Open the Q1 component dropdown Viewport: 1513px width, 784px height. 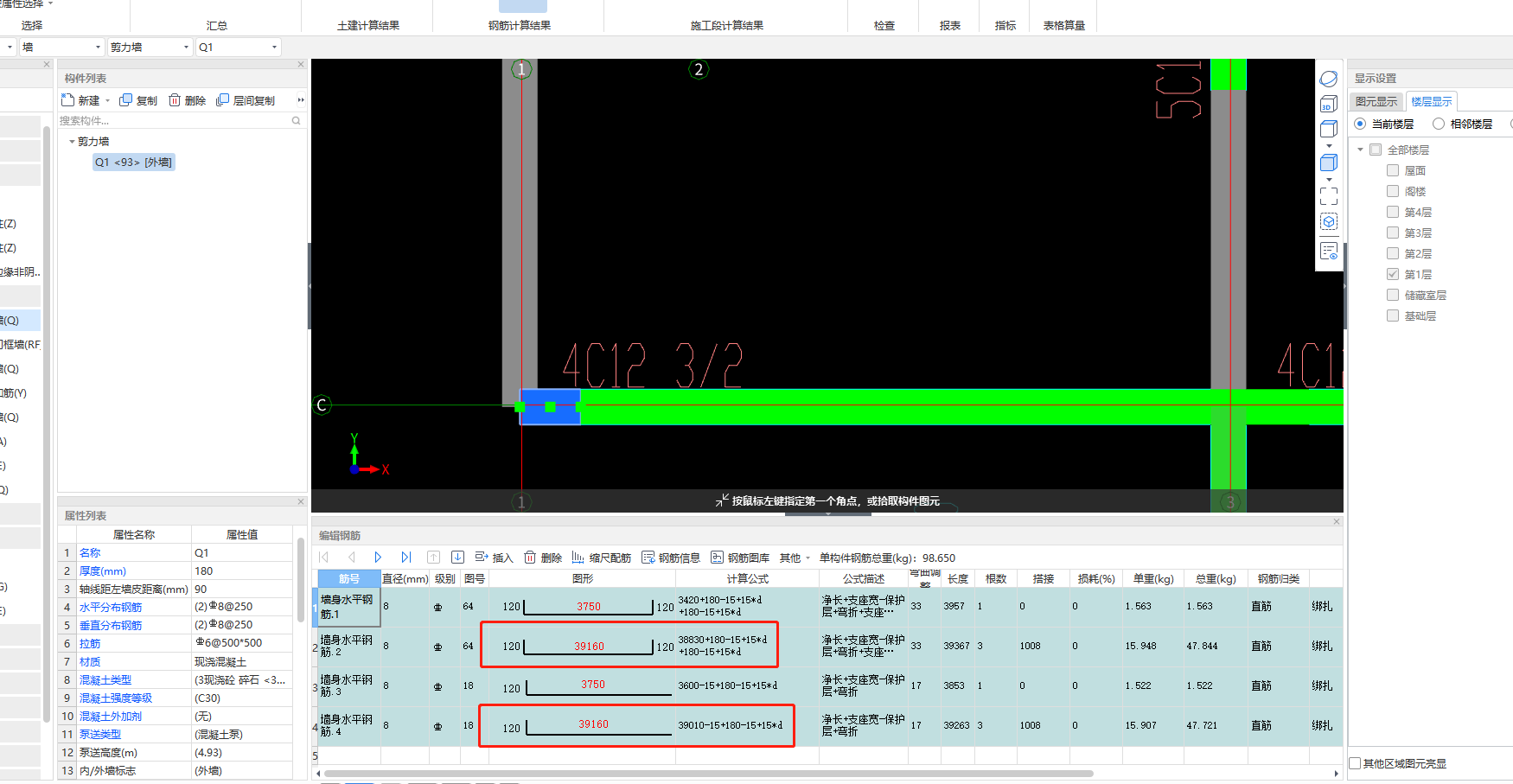238,47
